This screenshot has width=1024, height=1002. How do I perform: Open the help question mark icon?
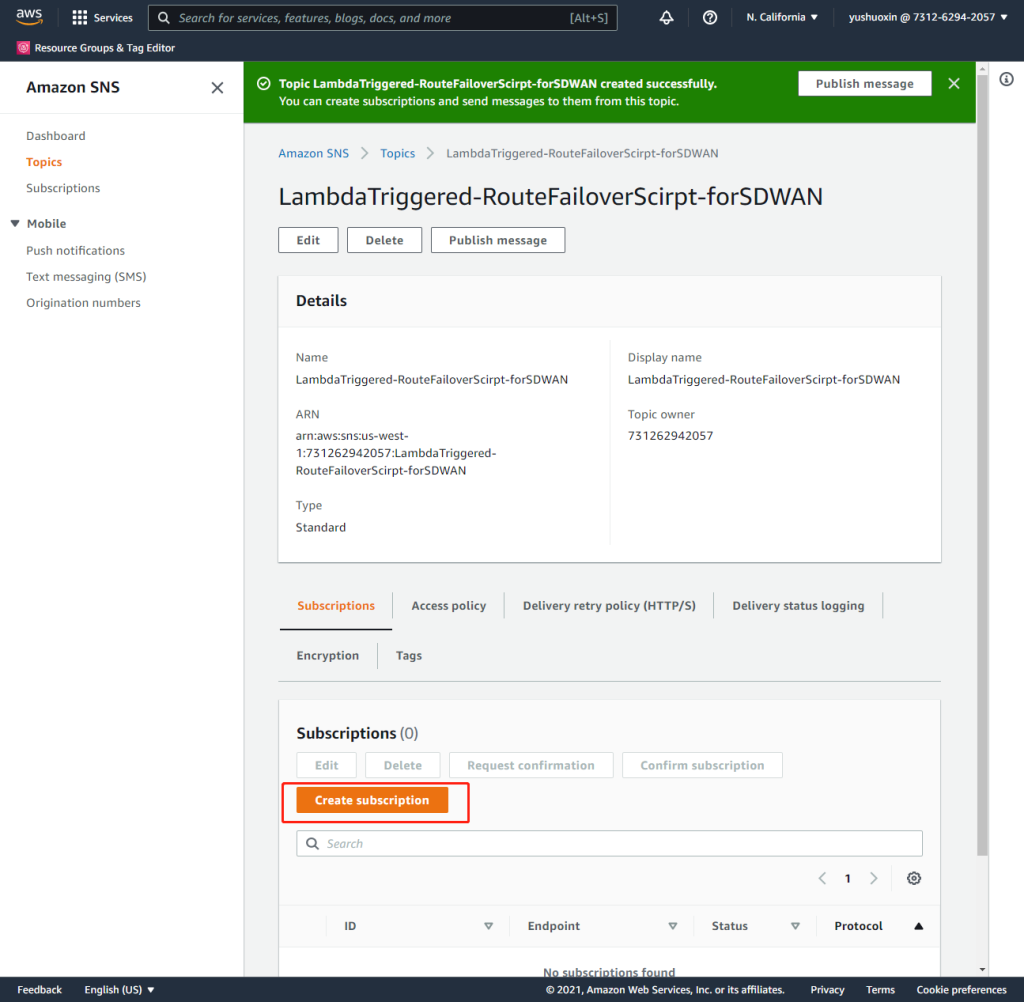(710, 18)
